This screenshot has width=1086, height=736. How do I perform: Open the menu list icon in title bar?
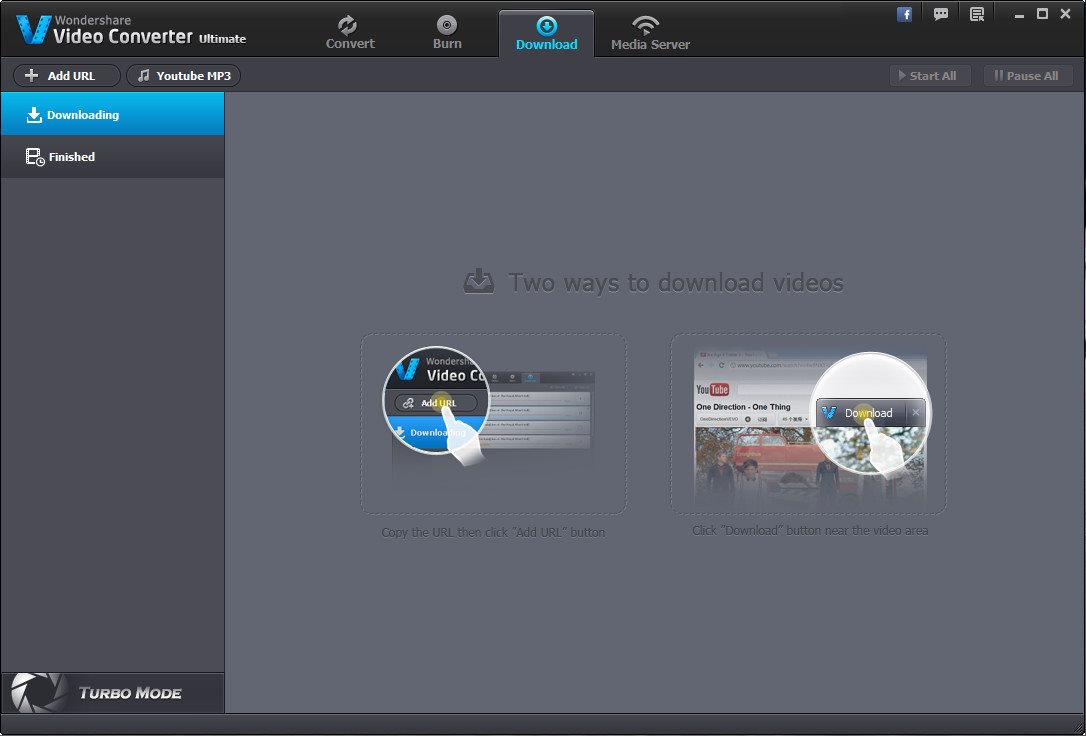tap(977, 14)
